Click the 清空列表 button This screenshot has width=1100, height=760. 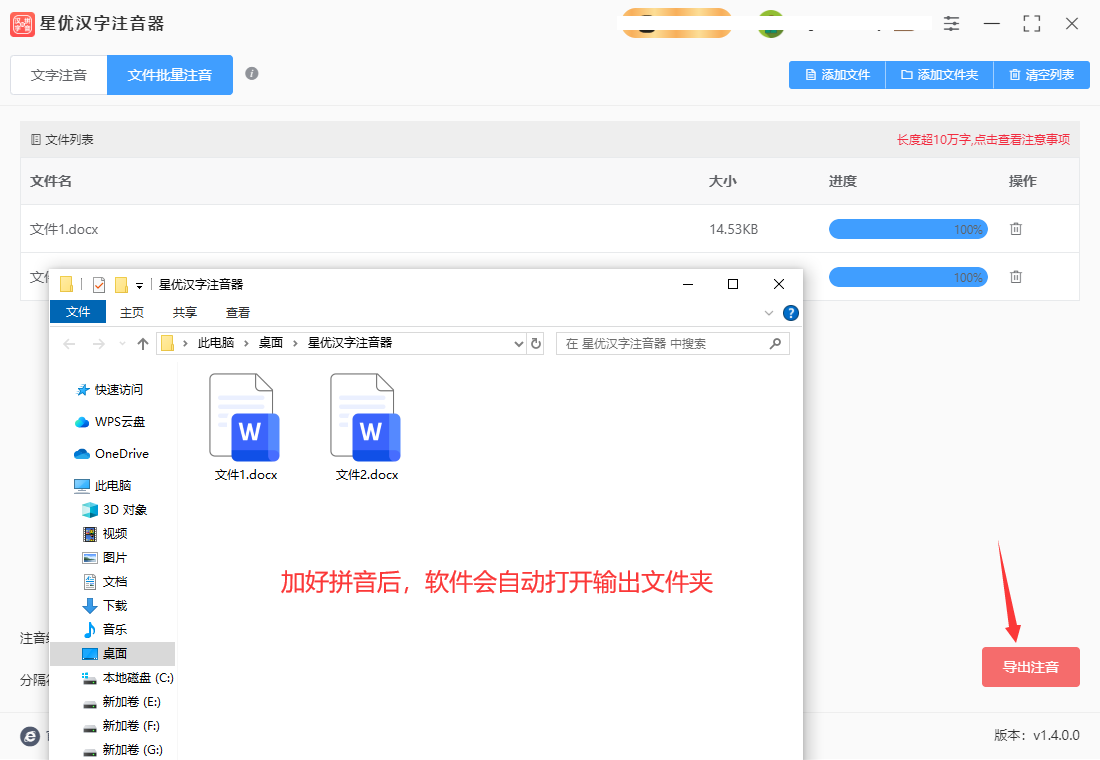tap(1042, 75)
